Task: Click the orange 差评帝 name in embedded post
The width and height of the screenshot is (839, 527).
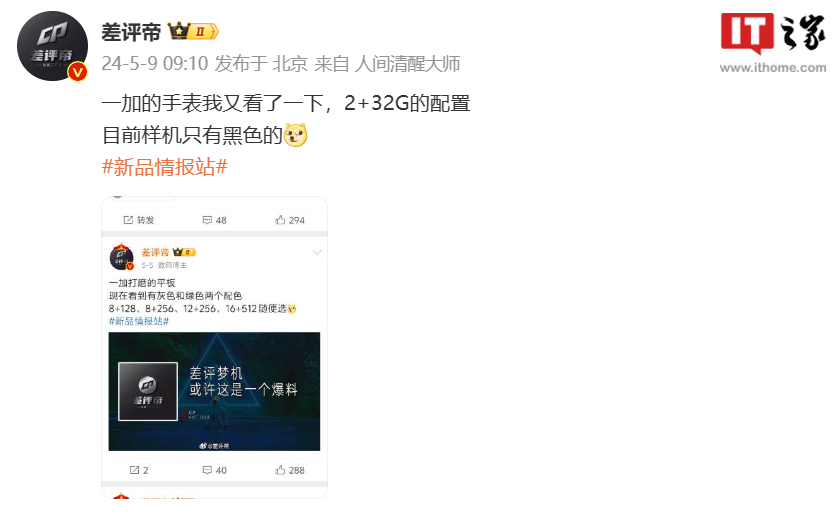Action: 155,252
